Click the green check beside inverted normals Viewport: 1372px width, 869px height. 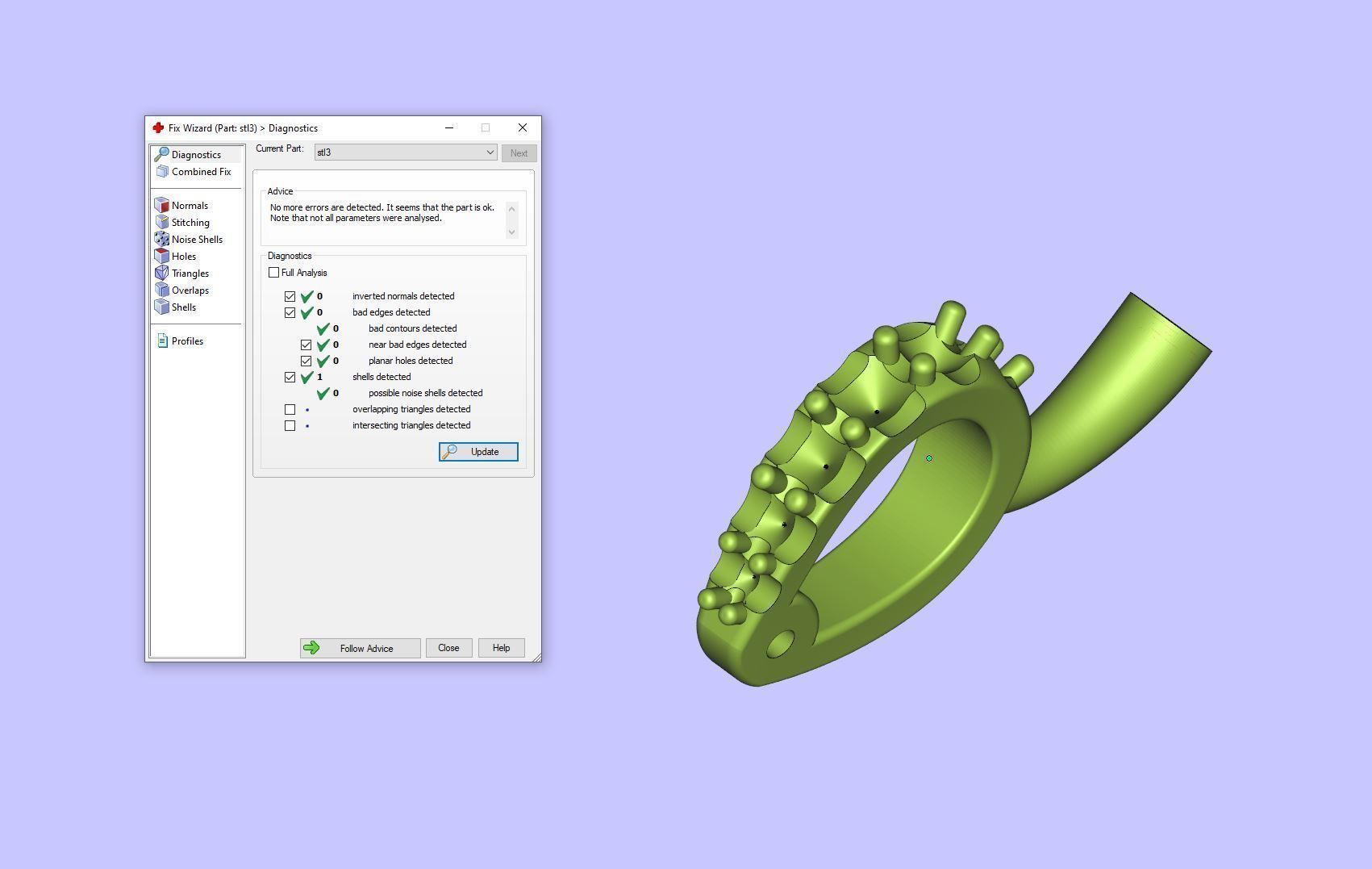307,296
